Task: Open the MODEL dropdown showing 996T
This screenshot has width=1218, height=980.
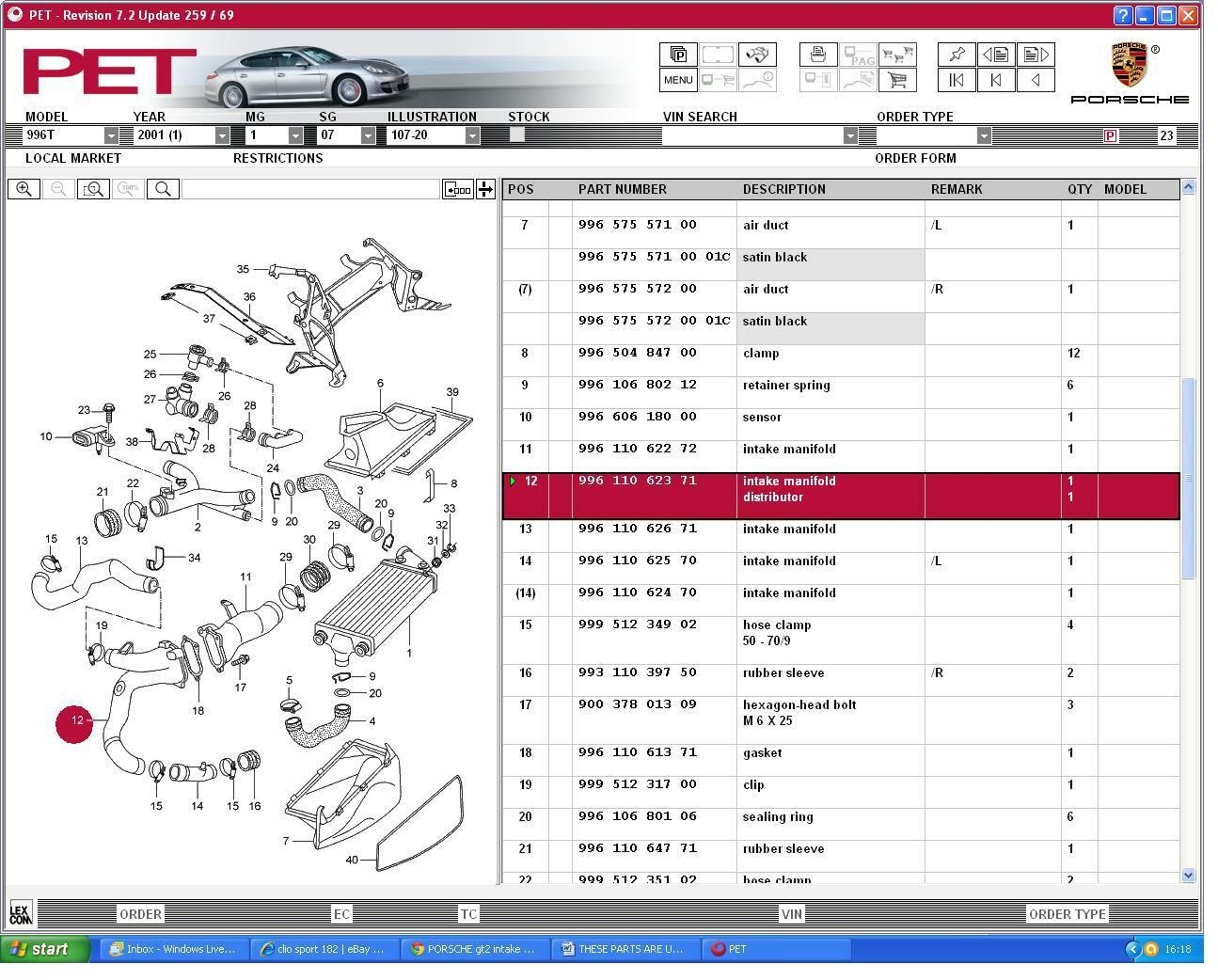Action: click(x=111, y=135)
